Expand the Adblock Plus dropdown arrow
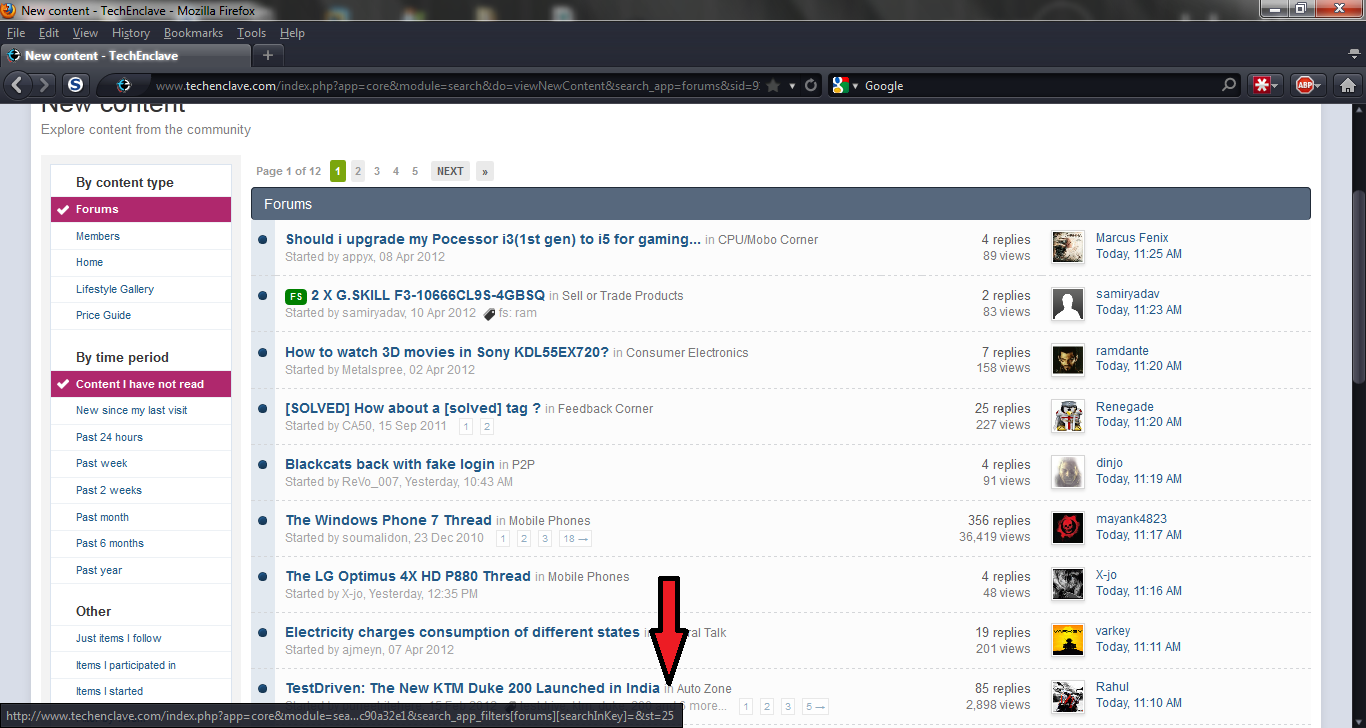Image resolution: width=1366 pixels, height=728 pixels. coord(1319,86)
